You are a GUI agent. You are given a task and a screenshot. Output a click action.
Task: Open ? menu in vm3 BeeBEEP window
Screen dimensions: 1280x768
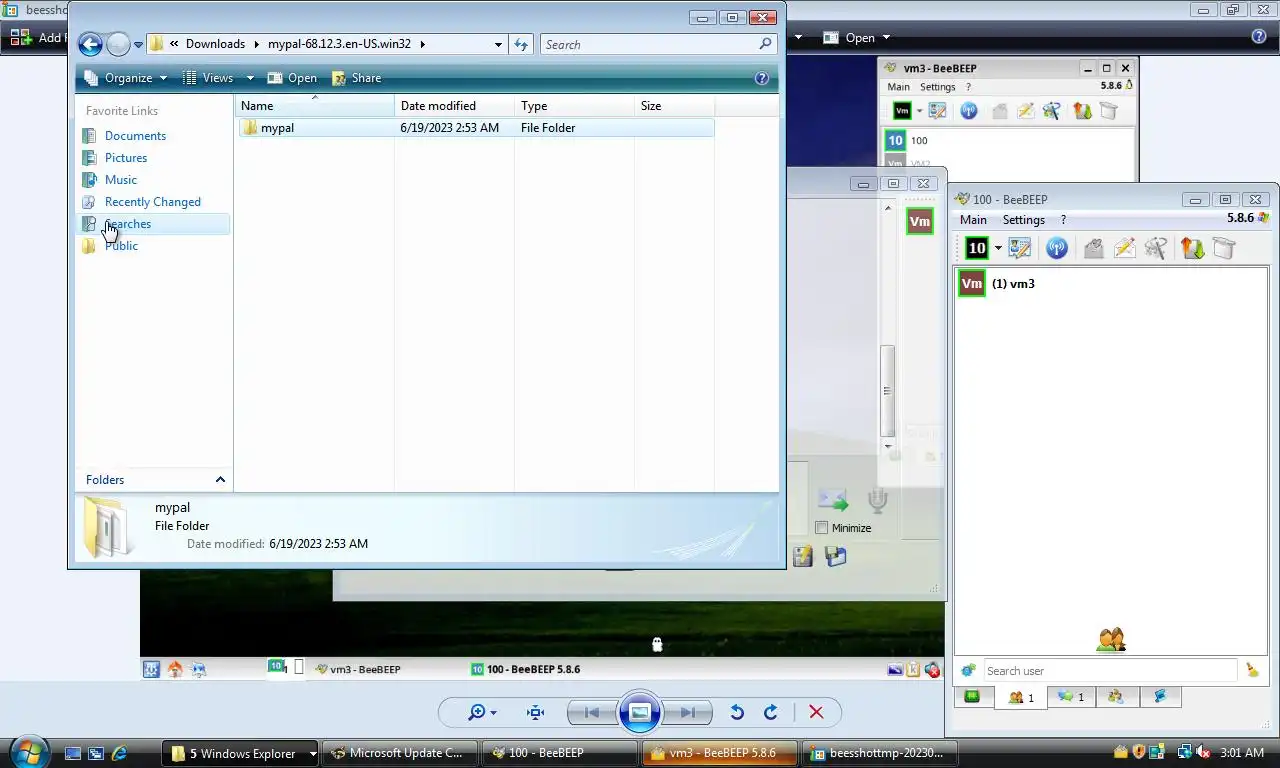click(x=968, y=87)
